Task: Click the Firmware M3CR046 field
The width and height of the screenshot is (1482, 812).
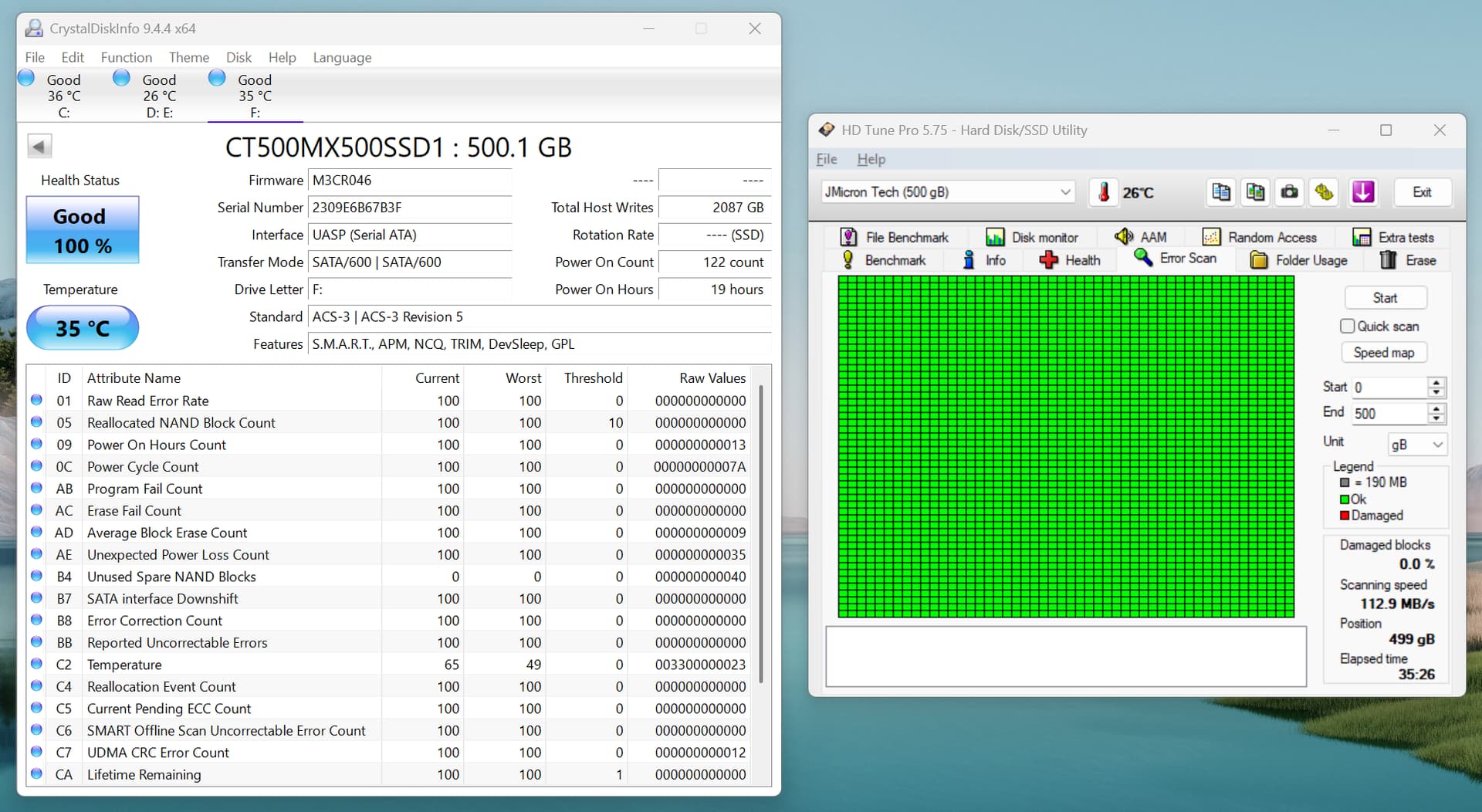Action: [x=410, y=181]
